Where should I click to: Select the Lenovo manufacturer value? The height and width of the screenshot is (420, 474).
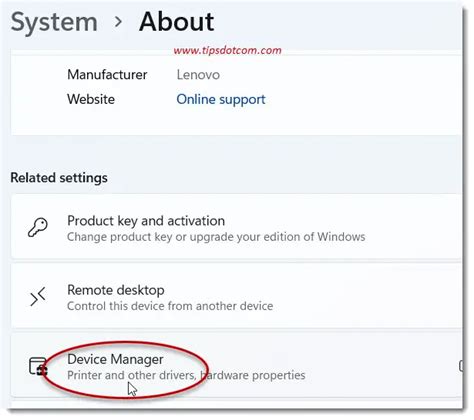point(198,75)
